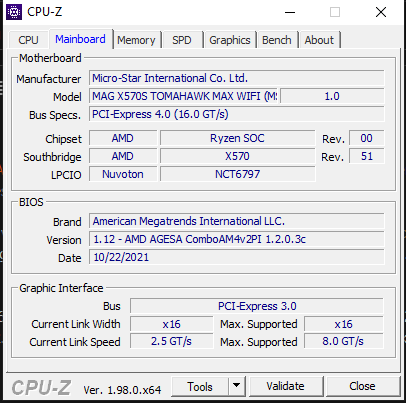The height and width of the screenshot is (403, 406).
Task: Expand the Tools dropdown arrow
Action: 237,386
